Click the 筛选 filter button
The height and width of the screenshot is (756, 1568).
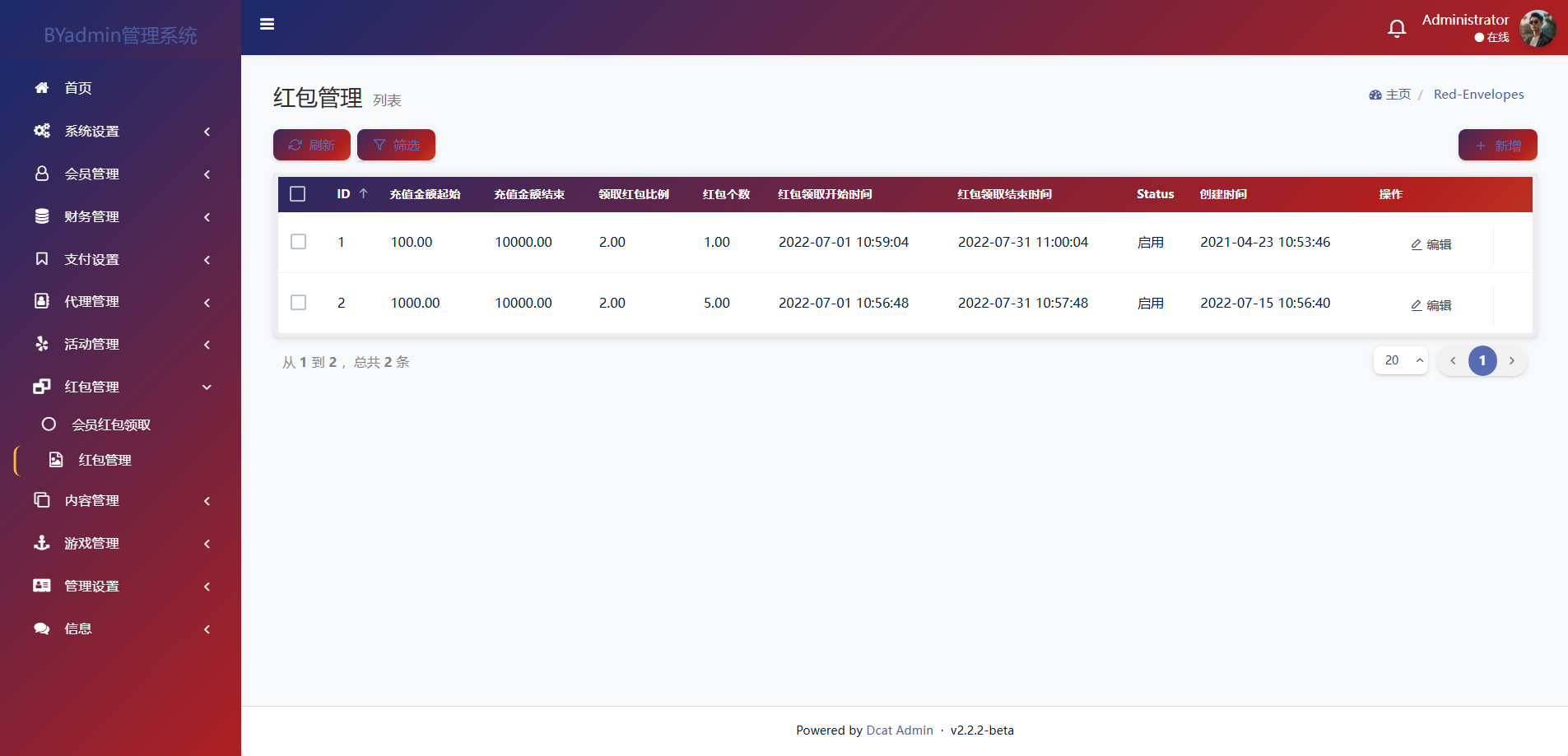[396, 145]
